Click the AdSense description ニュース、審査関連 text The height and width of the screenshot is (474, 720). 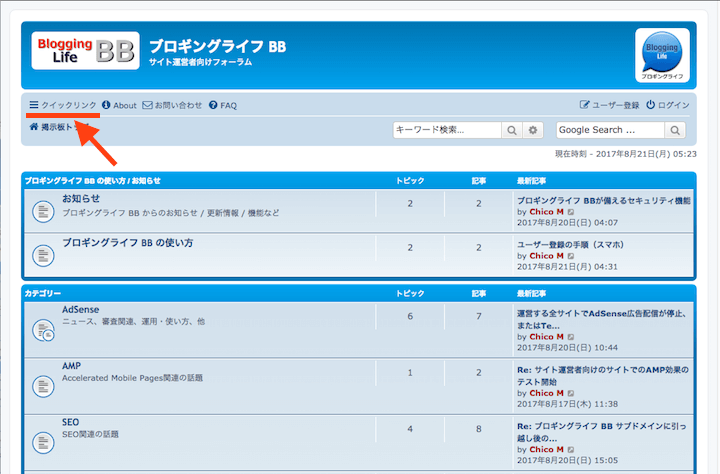(x=134, y=322)
